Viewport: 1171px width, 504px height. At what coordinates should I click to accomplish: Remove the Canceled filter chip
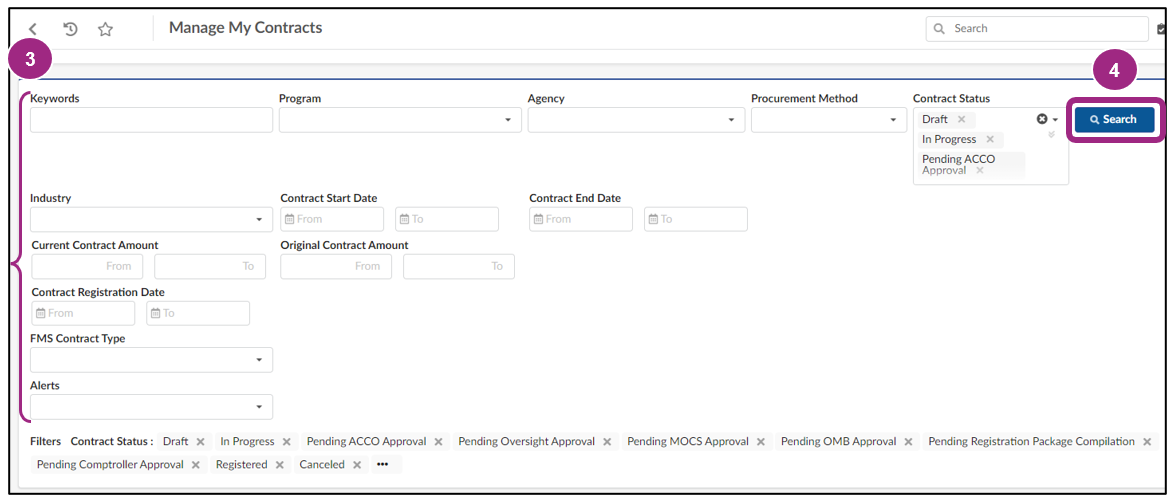[x=357, y=465]
